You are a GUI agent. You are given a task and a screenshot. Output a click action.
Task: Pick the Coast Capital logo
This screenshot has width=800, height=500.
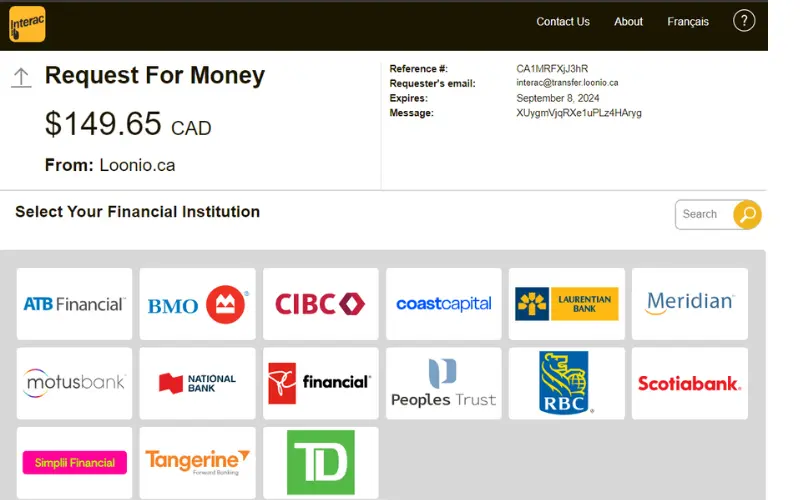(x=444, y=304)
